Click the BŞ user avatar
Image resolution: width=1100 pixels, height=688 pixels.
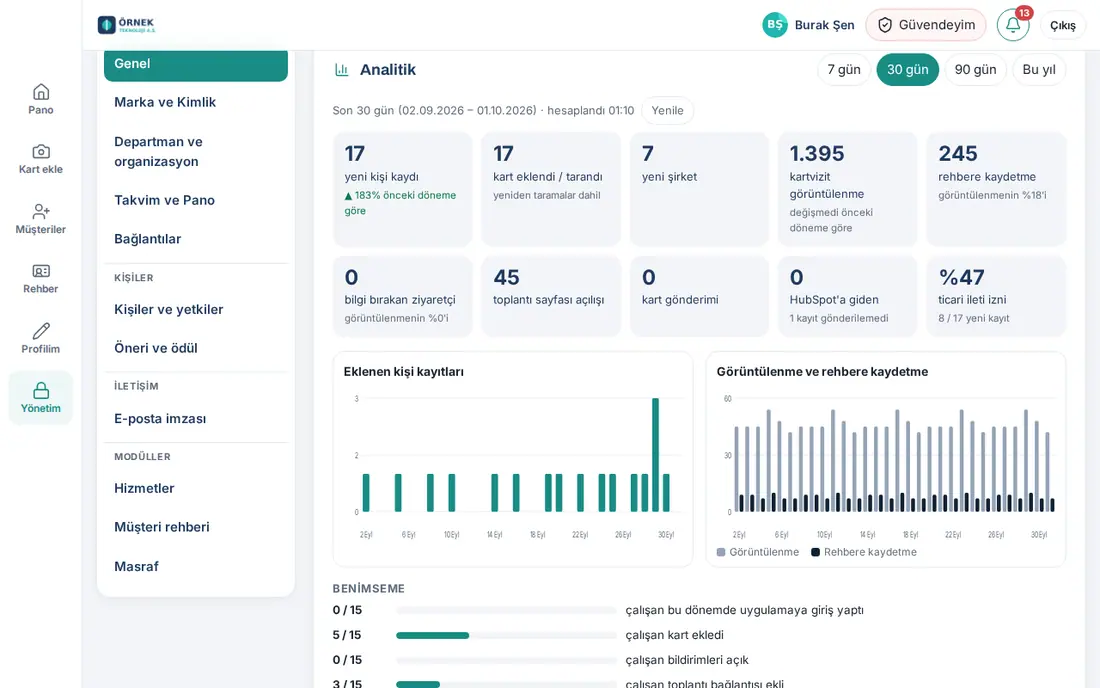pyautogui.click(x=774, y=25)
